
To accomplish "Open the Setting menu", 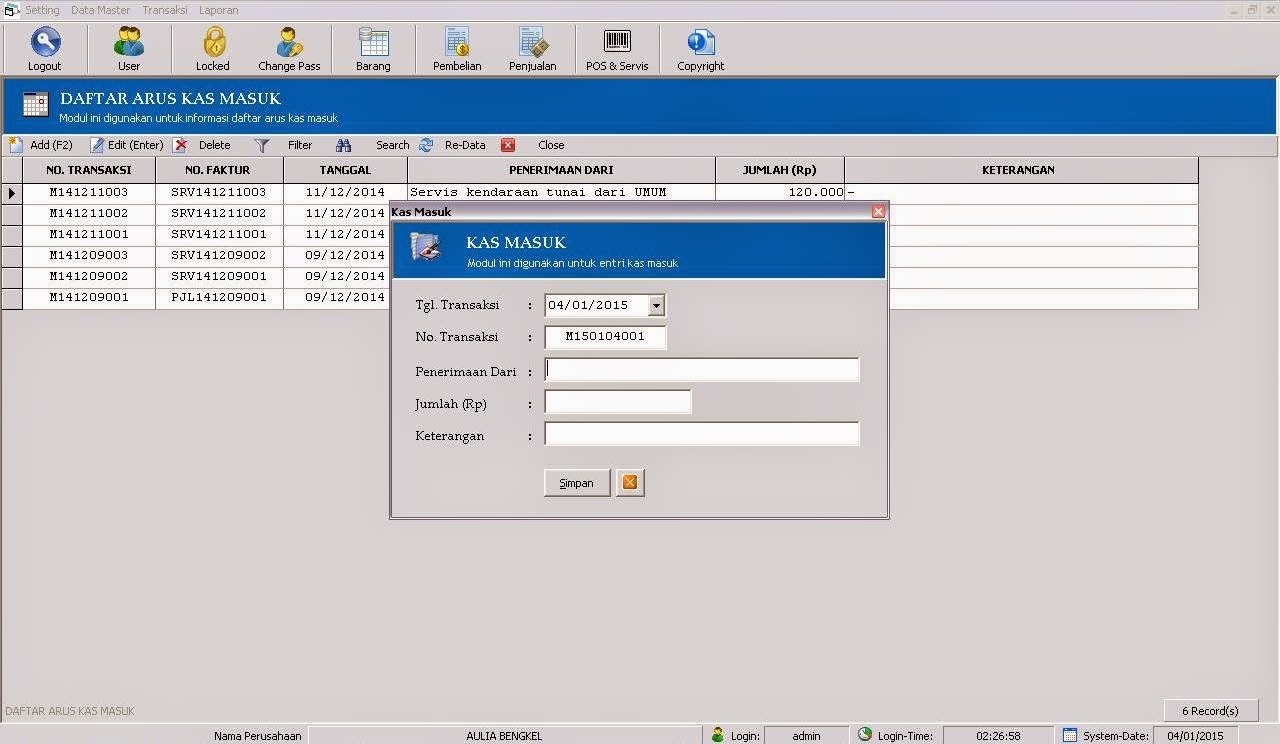I will 42,10.
